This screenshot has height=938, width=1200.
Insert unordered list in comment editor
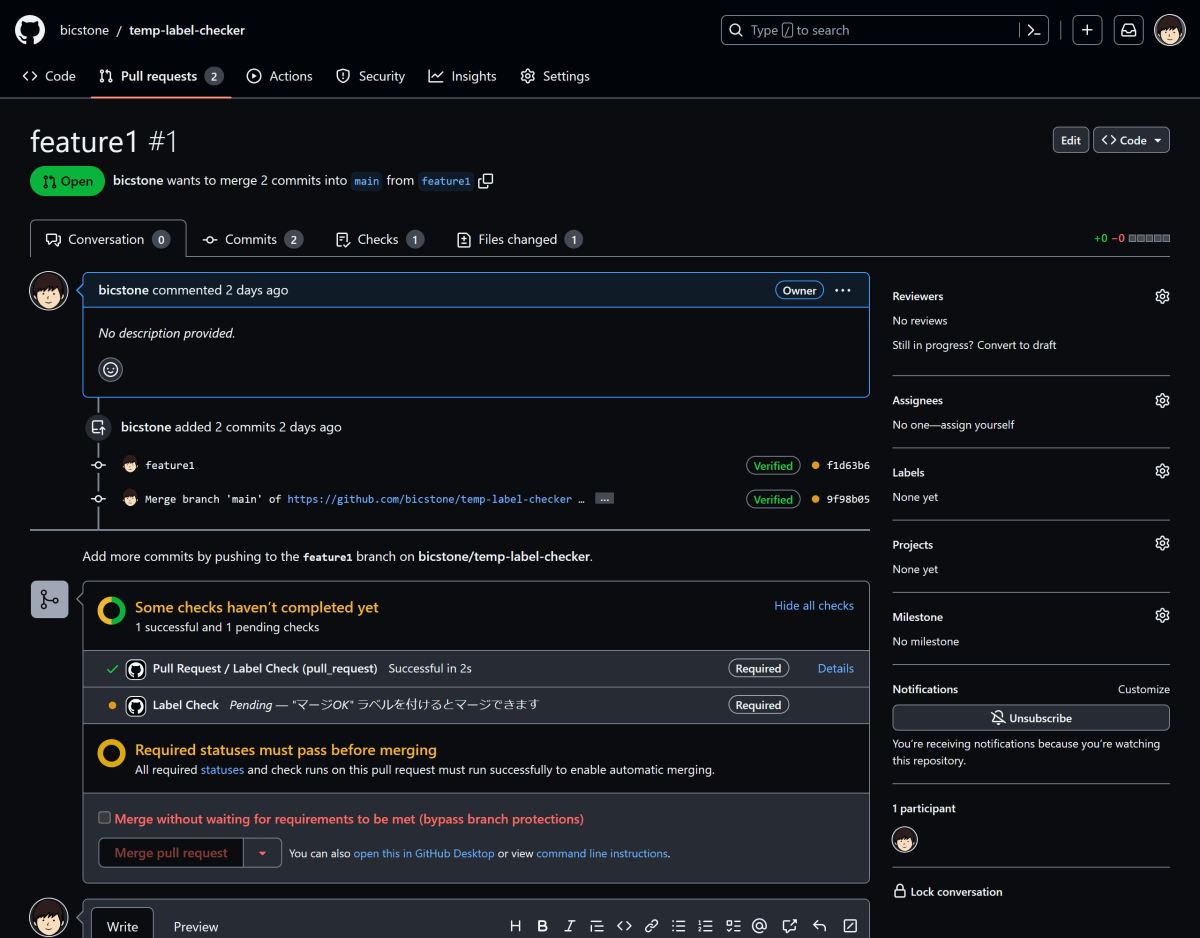pos(679,926)
